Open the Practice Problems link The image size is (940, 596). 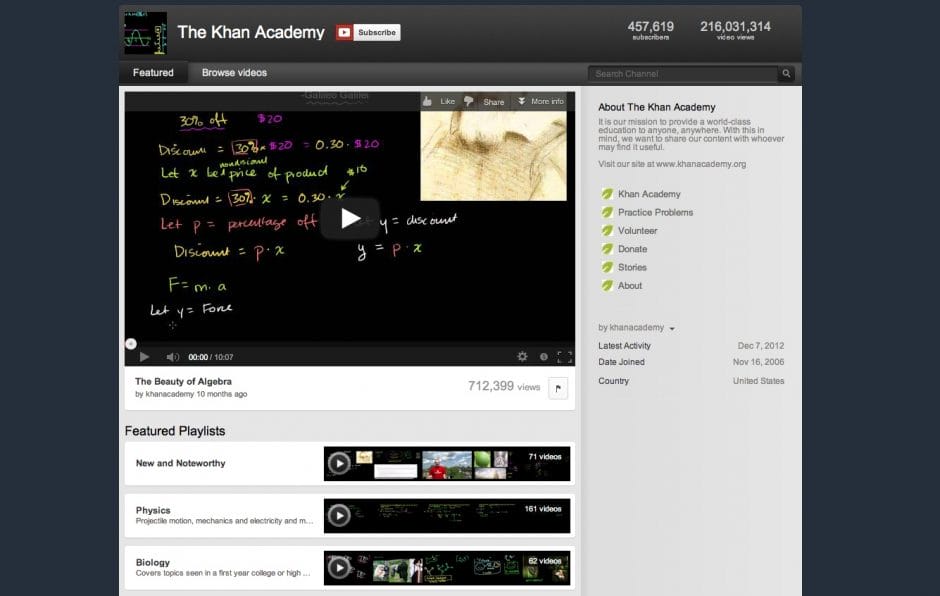click(655, 212)
